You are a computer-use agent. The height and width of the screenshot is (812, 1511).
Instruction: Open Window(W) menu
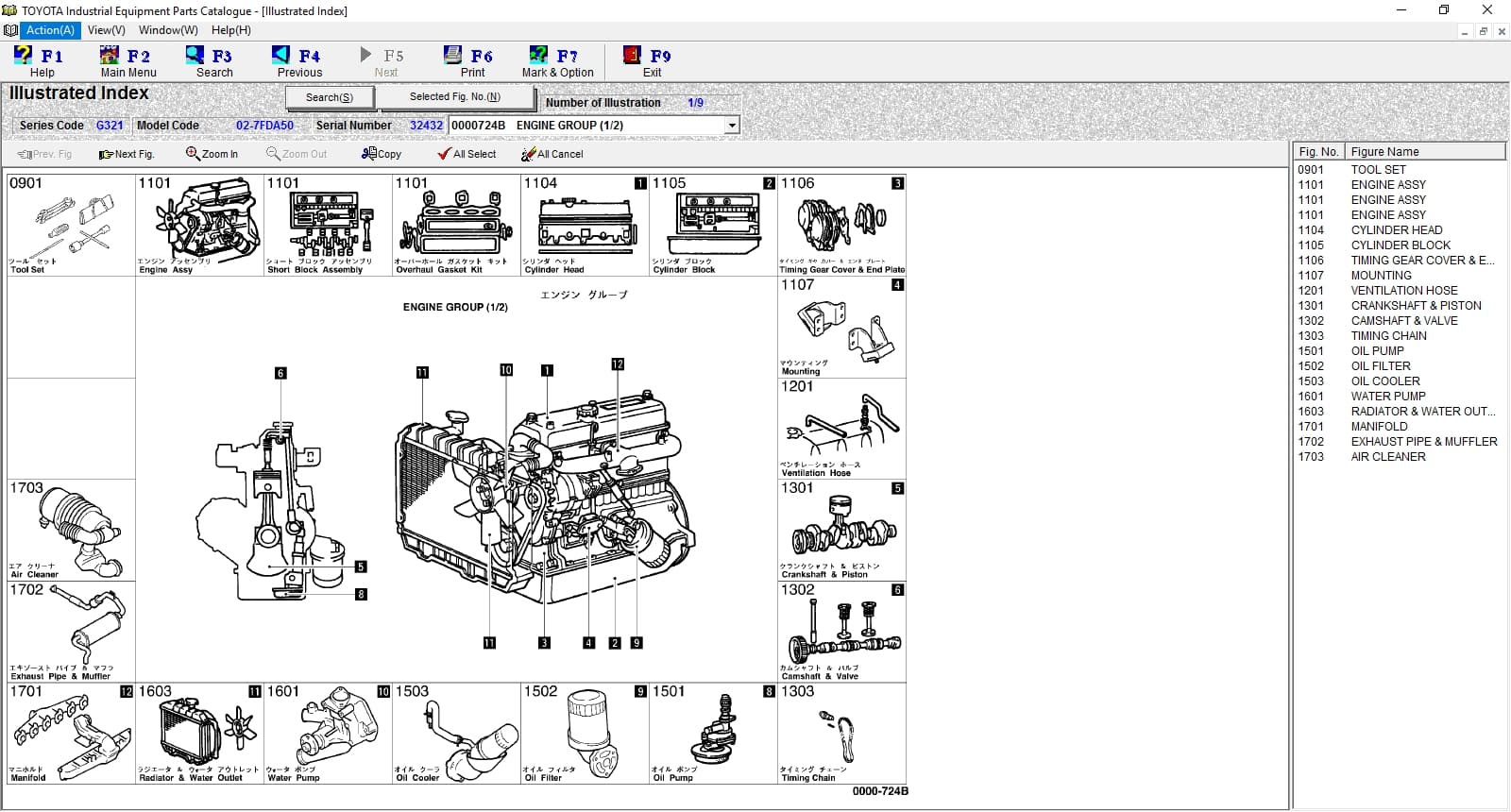[168, 30]
